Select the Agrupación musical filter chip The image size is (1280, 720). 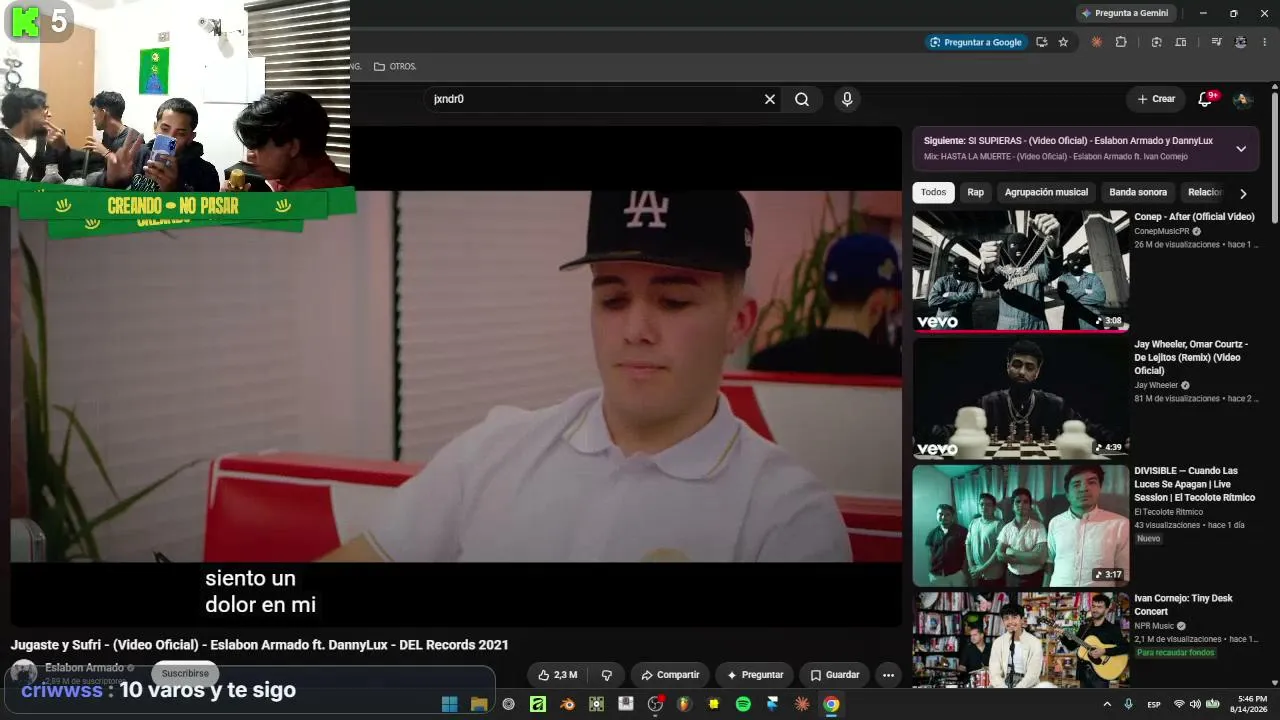coord(1046,192)
